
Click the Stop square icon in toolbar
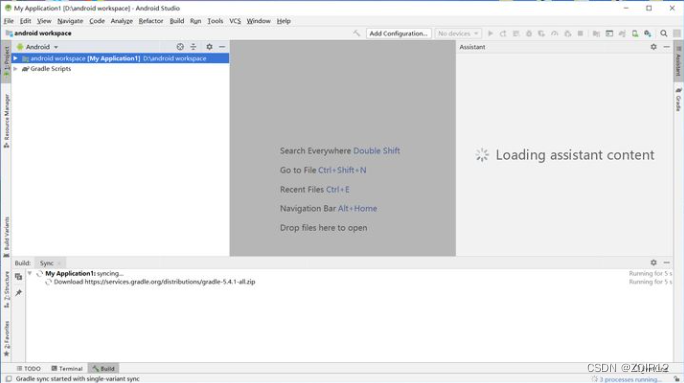[580, 34]
